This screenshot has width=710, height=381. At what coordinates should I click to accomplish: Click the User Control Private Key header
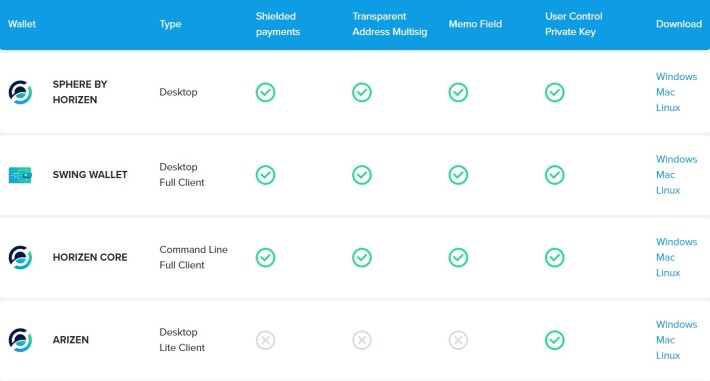pyautogui.click(x=573, y=24)
